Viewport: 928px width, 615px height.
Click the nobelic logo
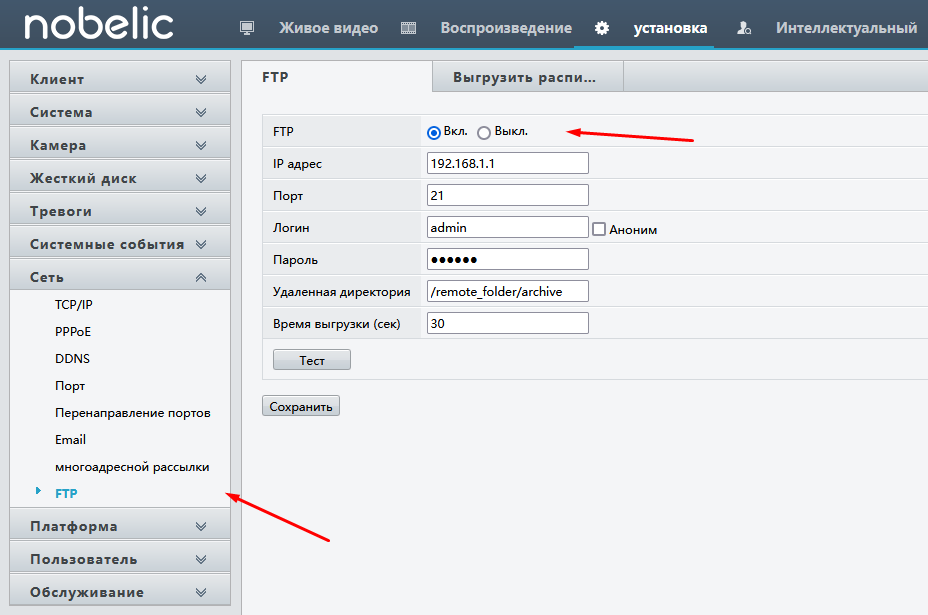(x=99, y=25)
